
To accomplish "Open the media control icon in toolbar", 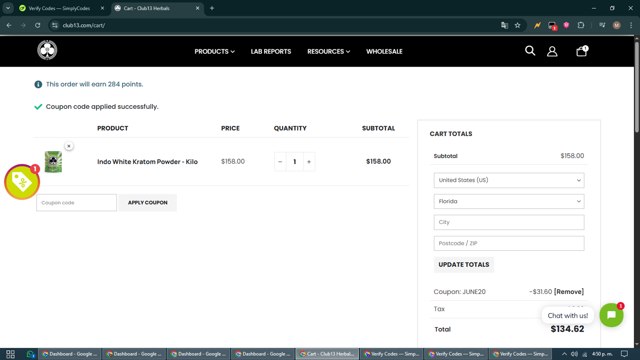I will (602, 25).
